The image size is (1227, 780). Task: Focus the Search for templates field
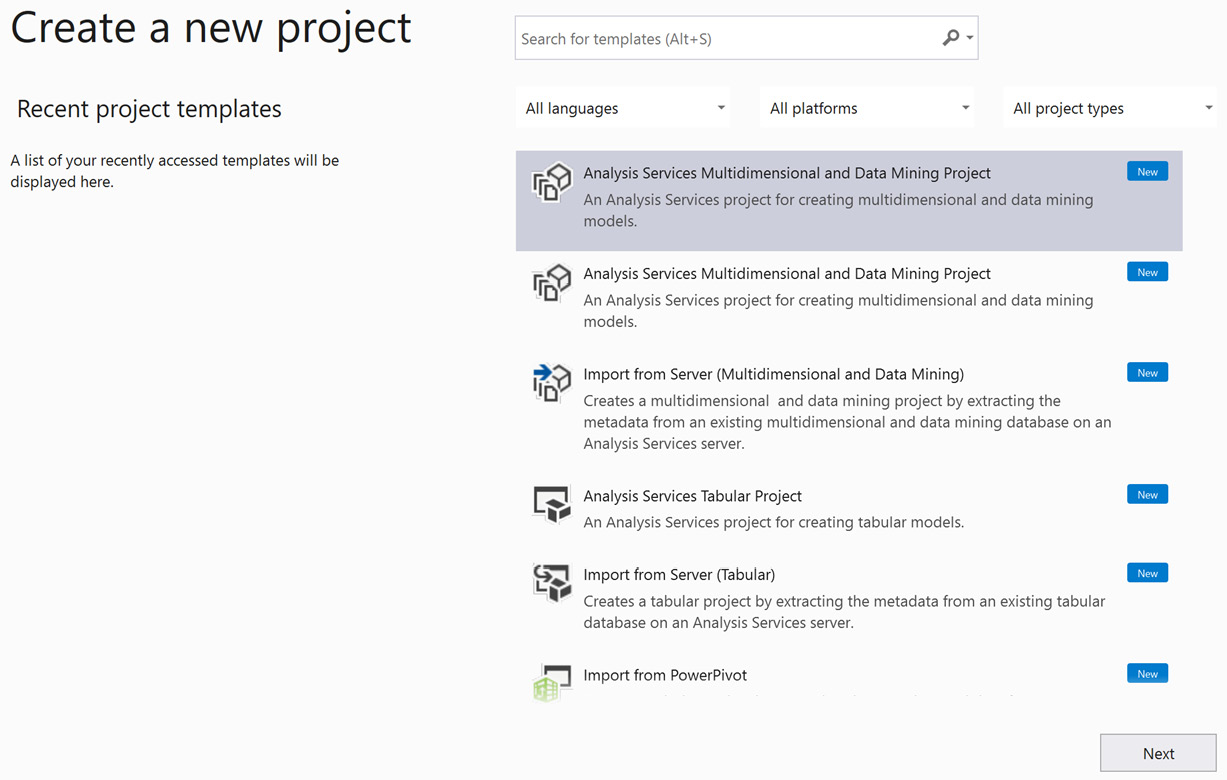pyautogui.click(x=746, y=38)
